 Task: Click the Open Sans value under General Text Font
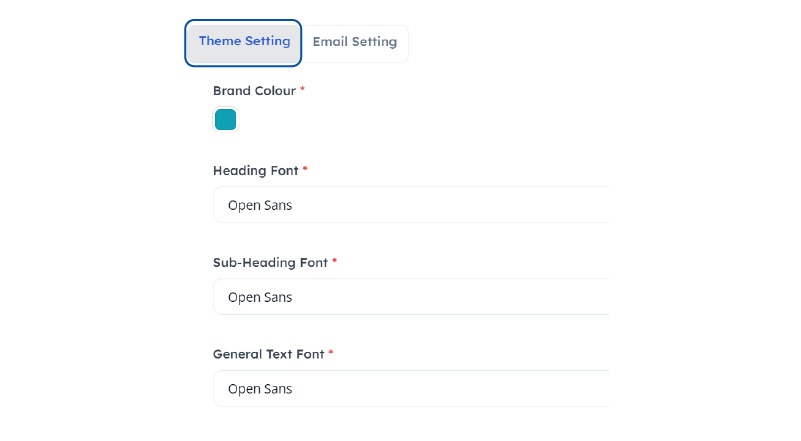[260, 389]
